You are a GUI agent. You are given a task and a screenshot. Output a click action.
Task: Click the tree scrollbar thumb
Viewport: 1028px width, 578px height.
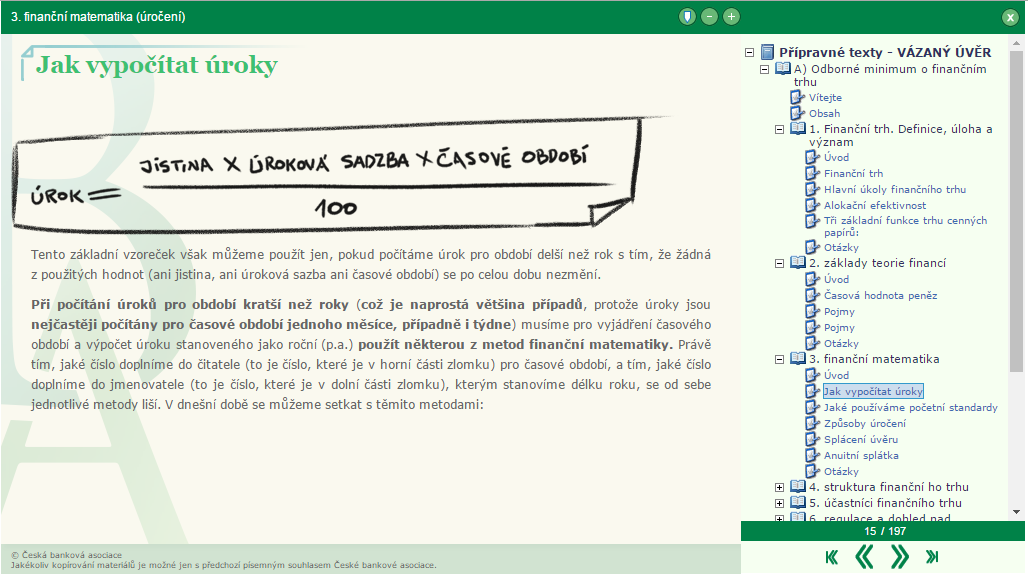coord(1017,211)
